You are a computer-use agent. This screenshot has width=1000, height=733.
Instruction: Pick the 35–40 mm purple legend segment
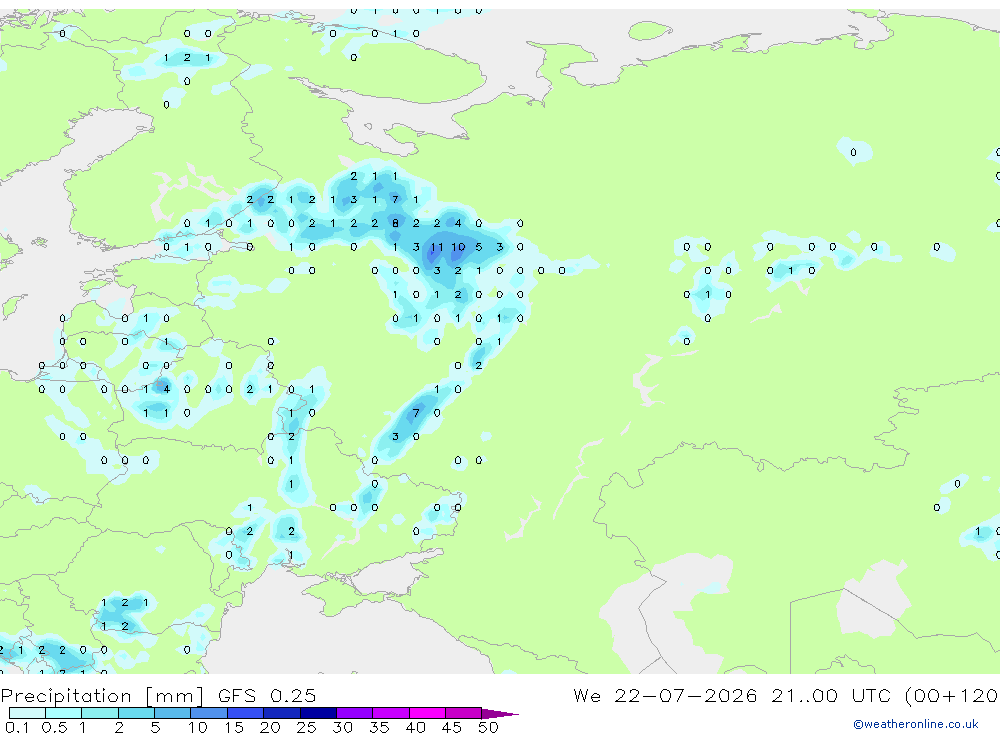390,713
